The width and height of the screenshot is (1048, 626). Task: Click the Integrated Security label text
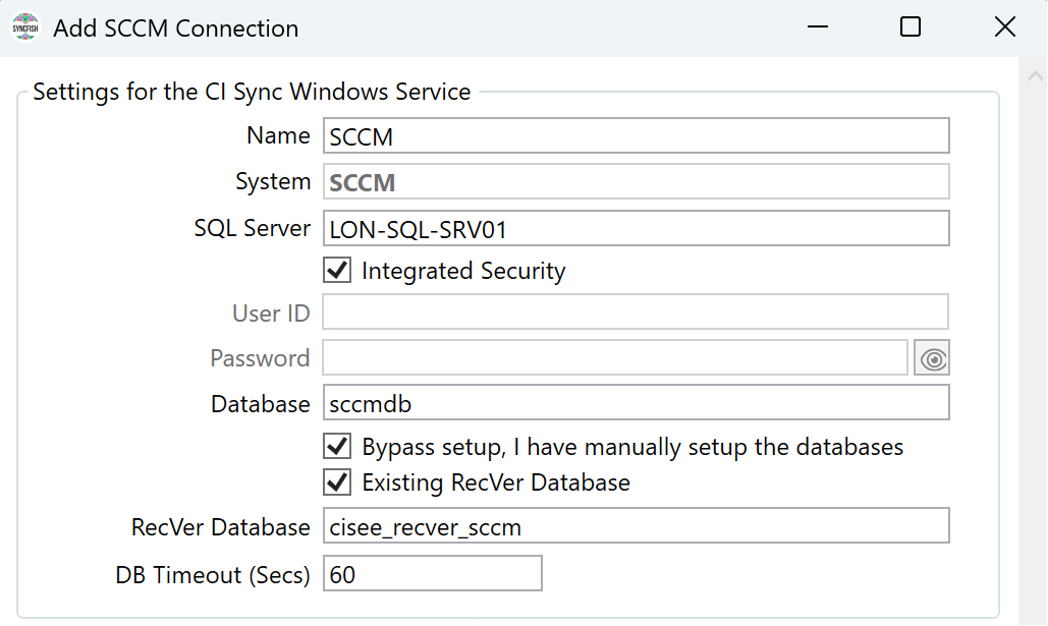pyautogui.click(x=463, y=271)
